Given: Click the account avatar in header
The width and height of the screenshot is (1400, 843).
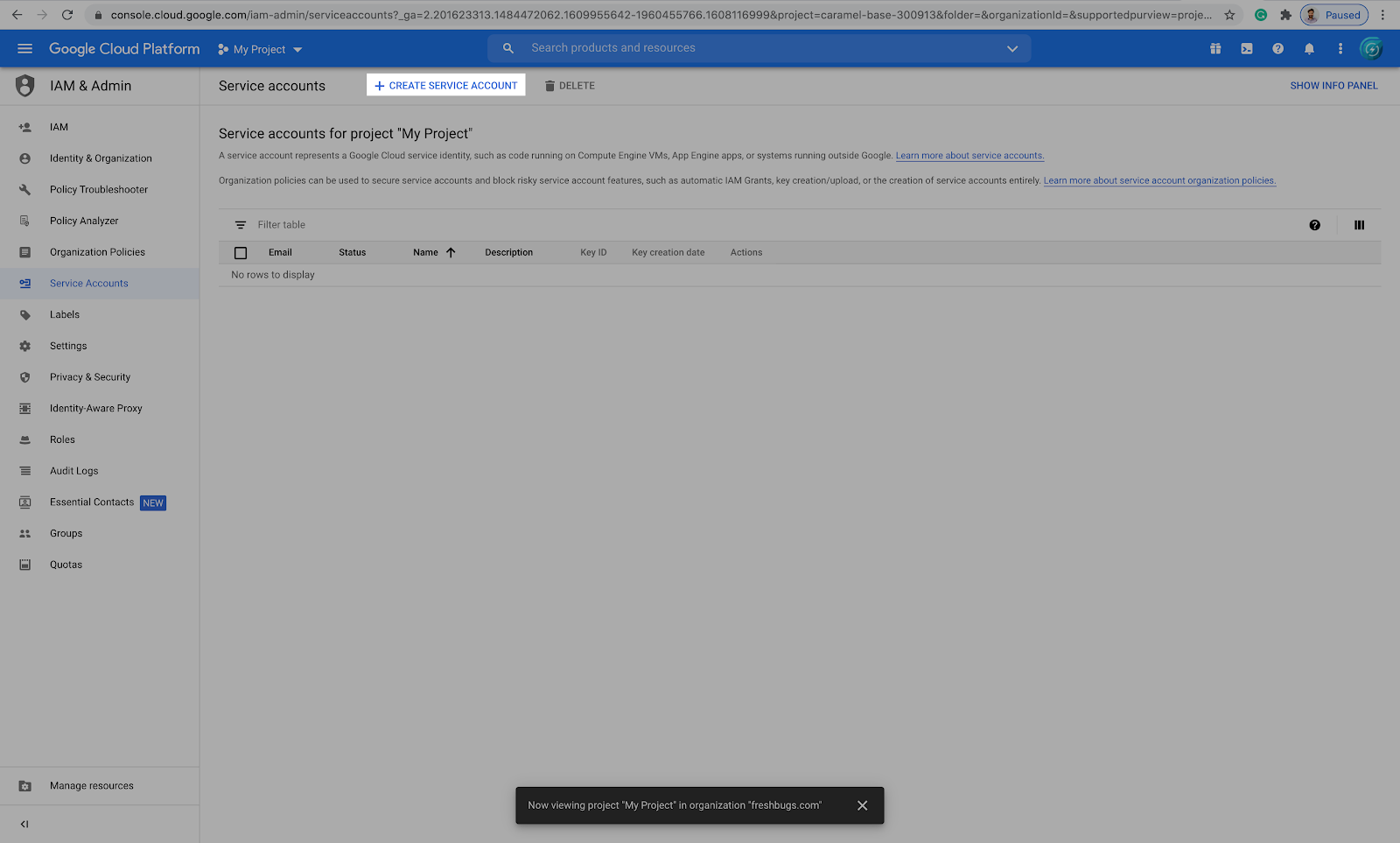Looking at the screenshot, I should (x=1372, y=49).
